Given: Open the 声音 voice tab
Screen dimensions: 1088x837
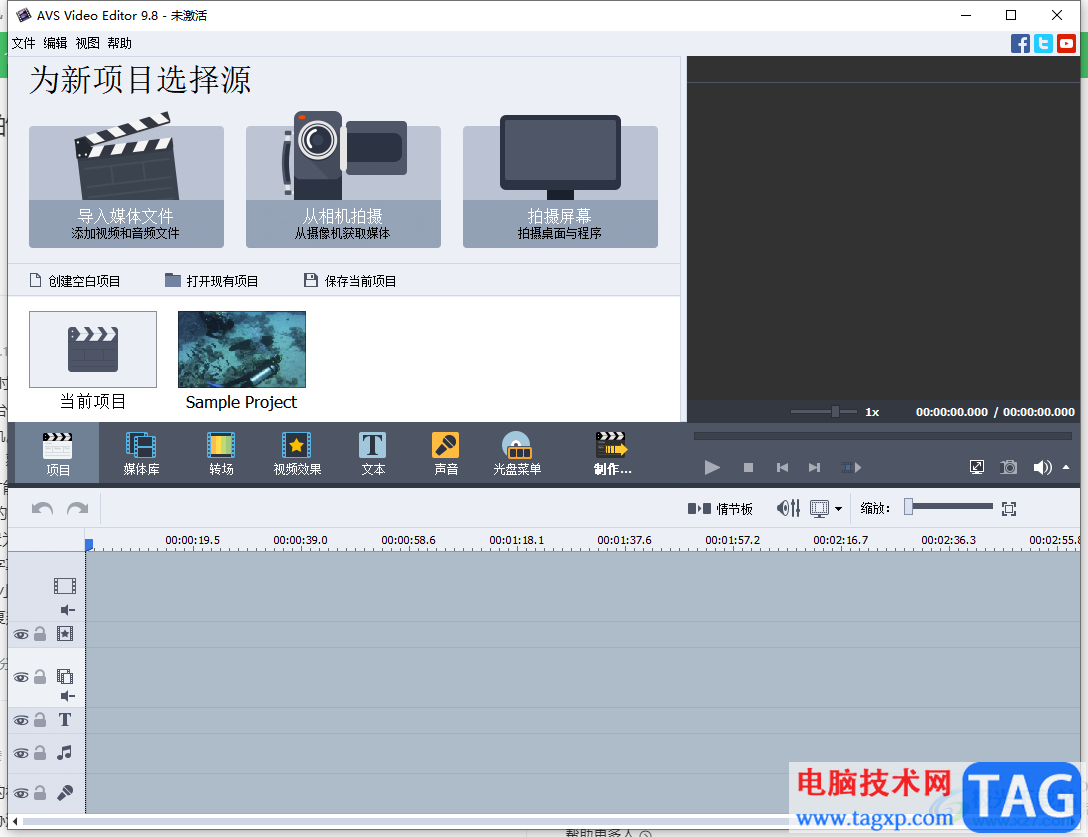Looking at the screenshot, I should 445,453.
